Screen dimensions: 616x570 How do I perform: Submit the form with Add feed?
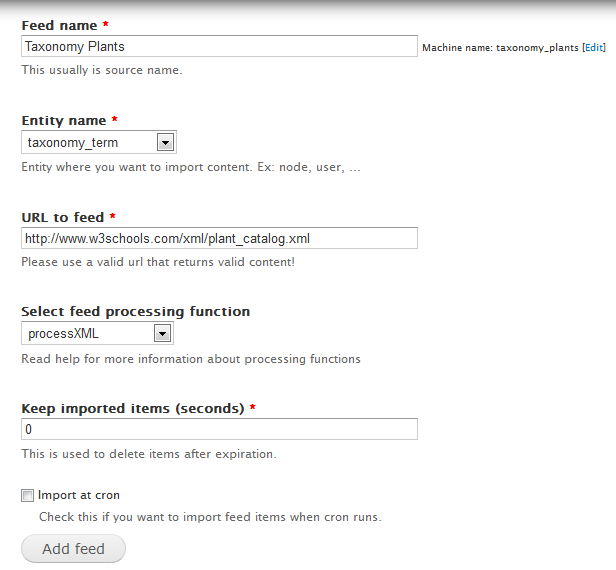coord(73,548)
